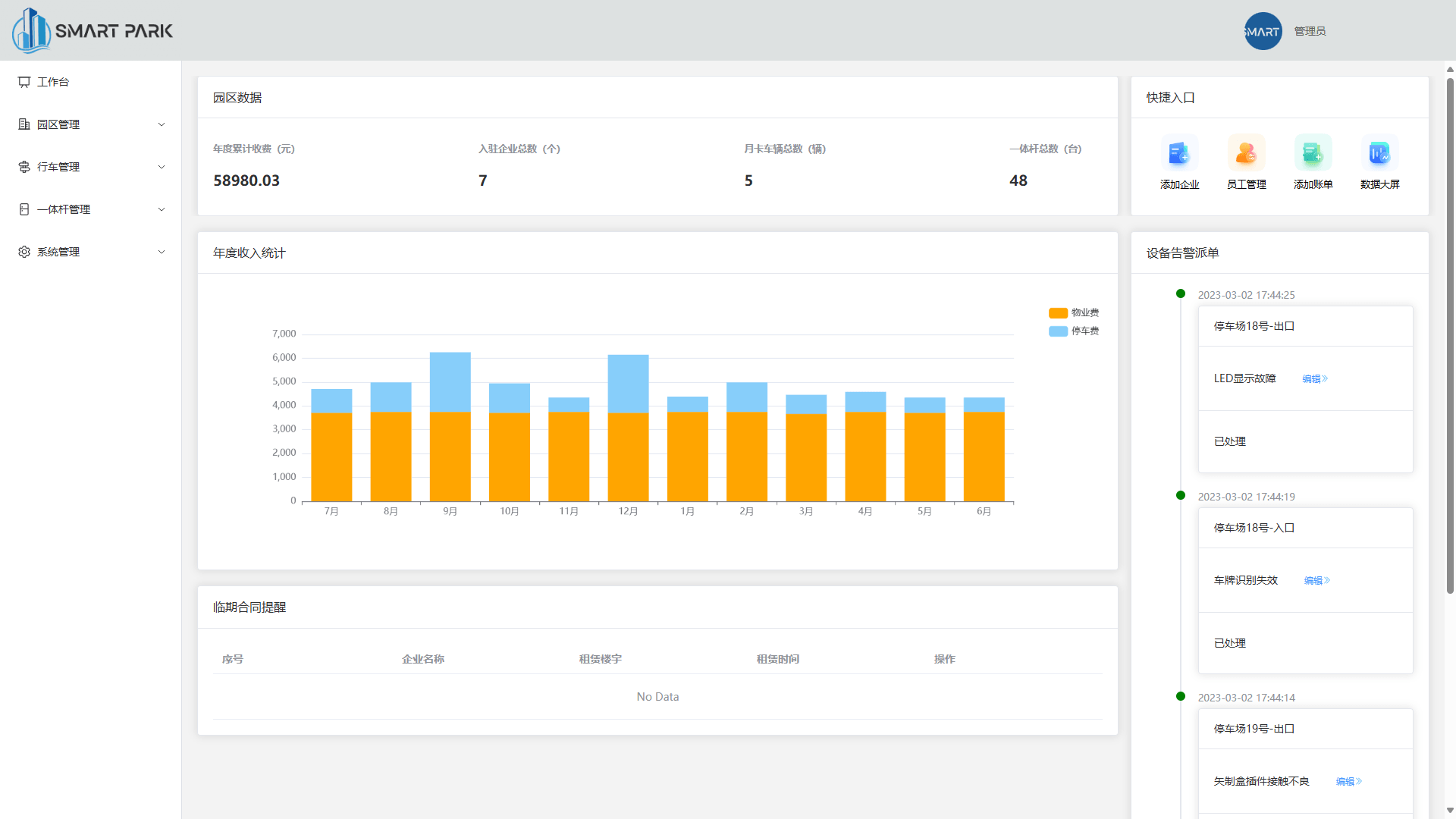Click the admin avatar in header
The height and width of the screenshot is (819, 1456).
1263,31
